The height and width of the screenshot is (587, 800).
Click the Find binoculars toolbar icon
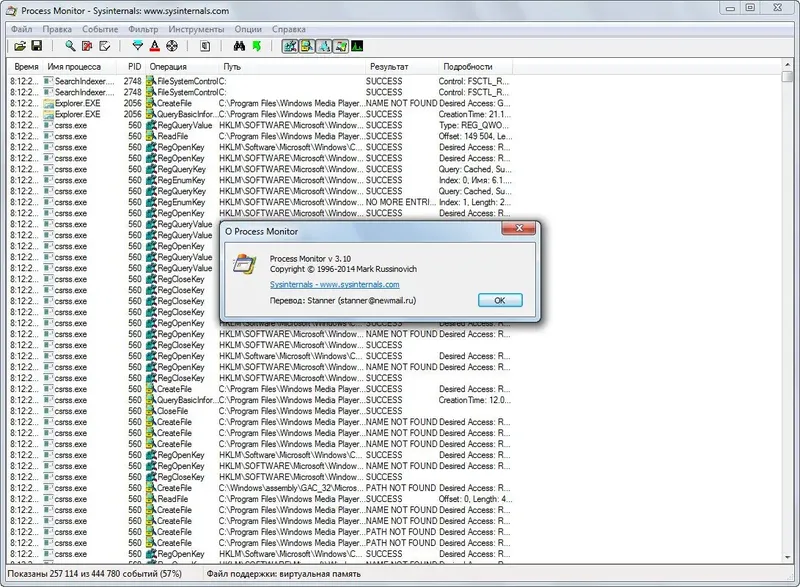(239, 46)
